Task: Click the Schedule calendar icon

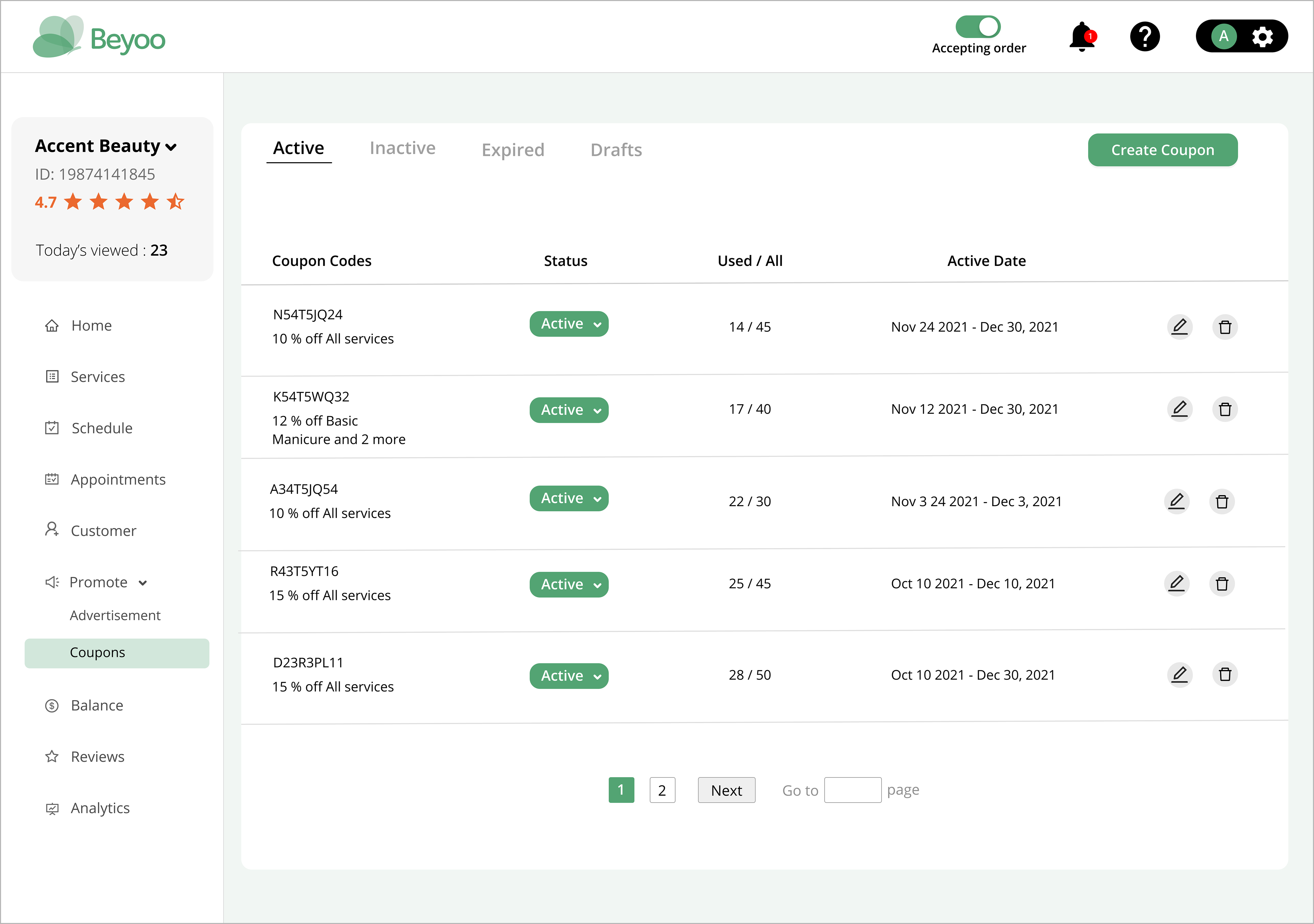Action: [x=52, y=428]
